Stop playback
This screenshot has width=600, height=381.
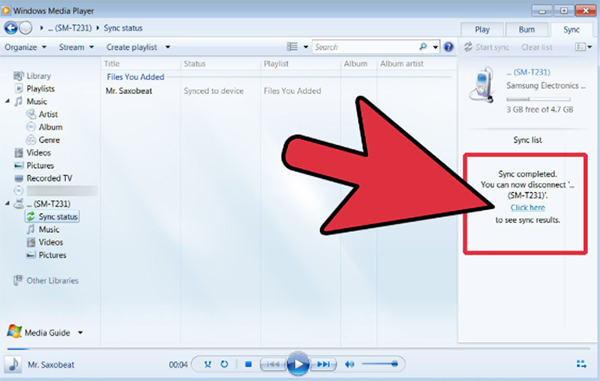point(248,364)
